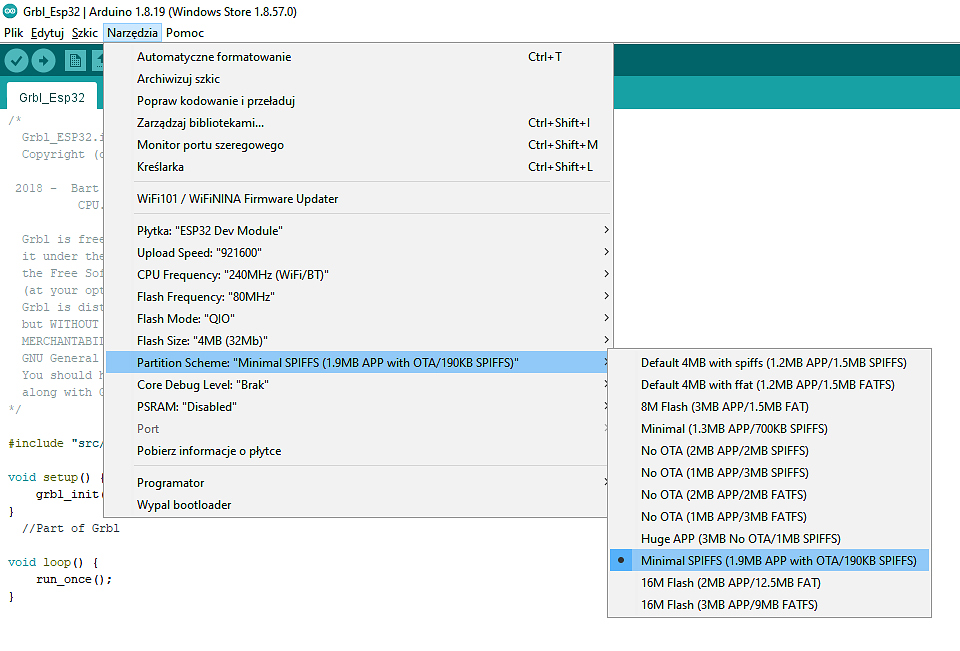
Task: Select Minimal SPIFFS 1.9MB APP with OTA
Action: (770, 561)
